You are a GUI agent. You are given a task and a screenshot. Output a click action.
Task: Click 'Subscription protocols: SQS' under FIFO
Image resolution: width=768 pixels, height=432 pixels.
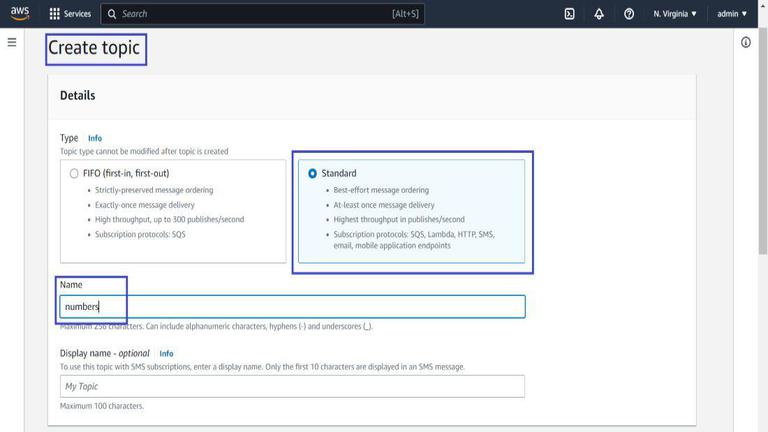[140, 234]
